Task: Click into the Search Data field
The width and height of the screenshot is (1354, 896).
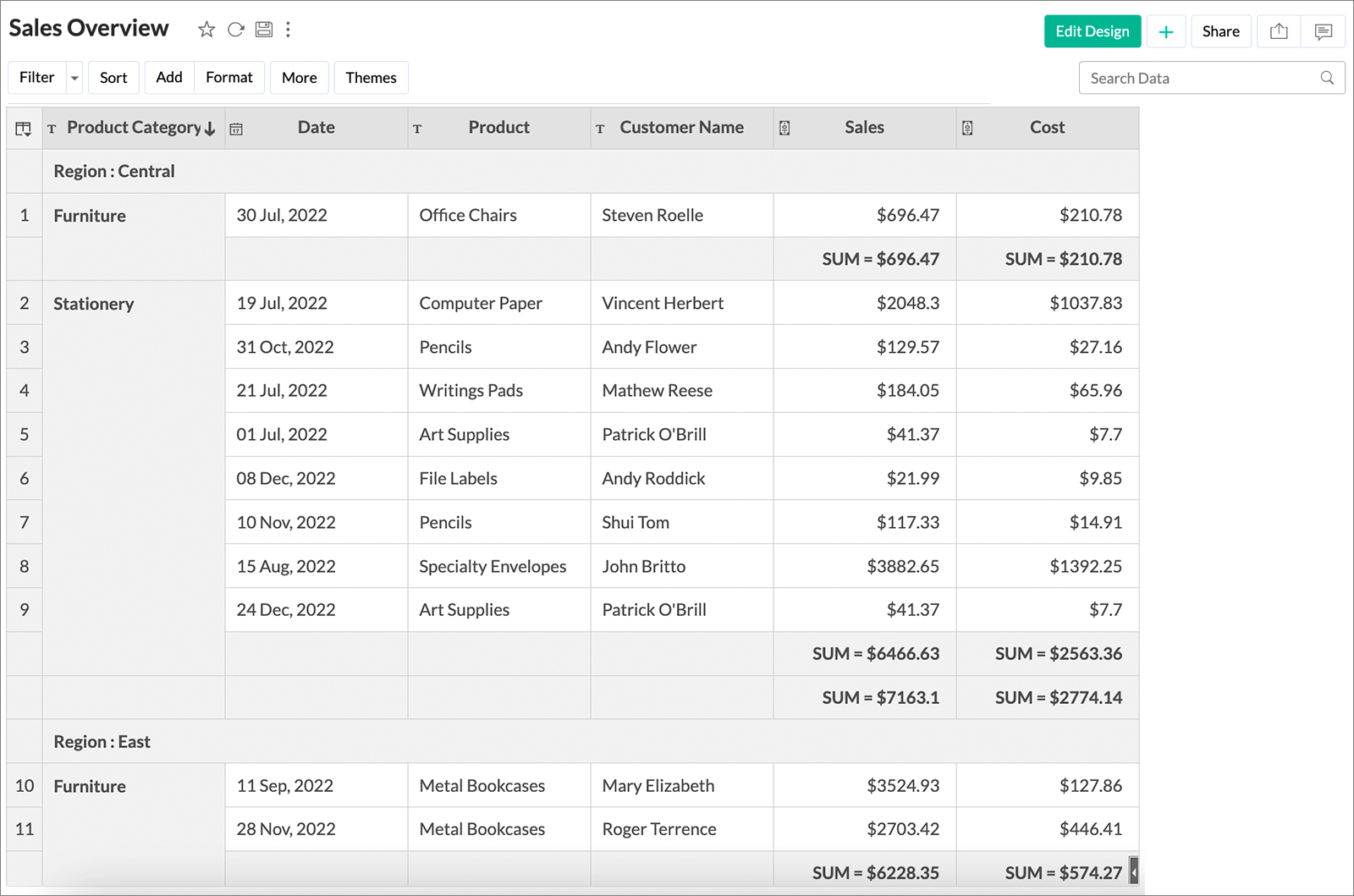Action: click(x=1202, y=78)
